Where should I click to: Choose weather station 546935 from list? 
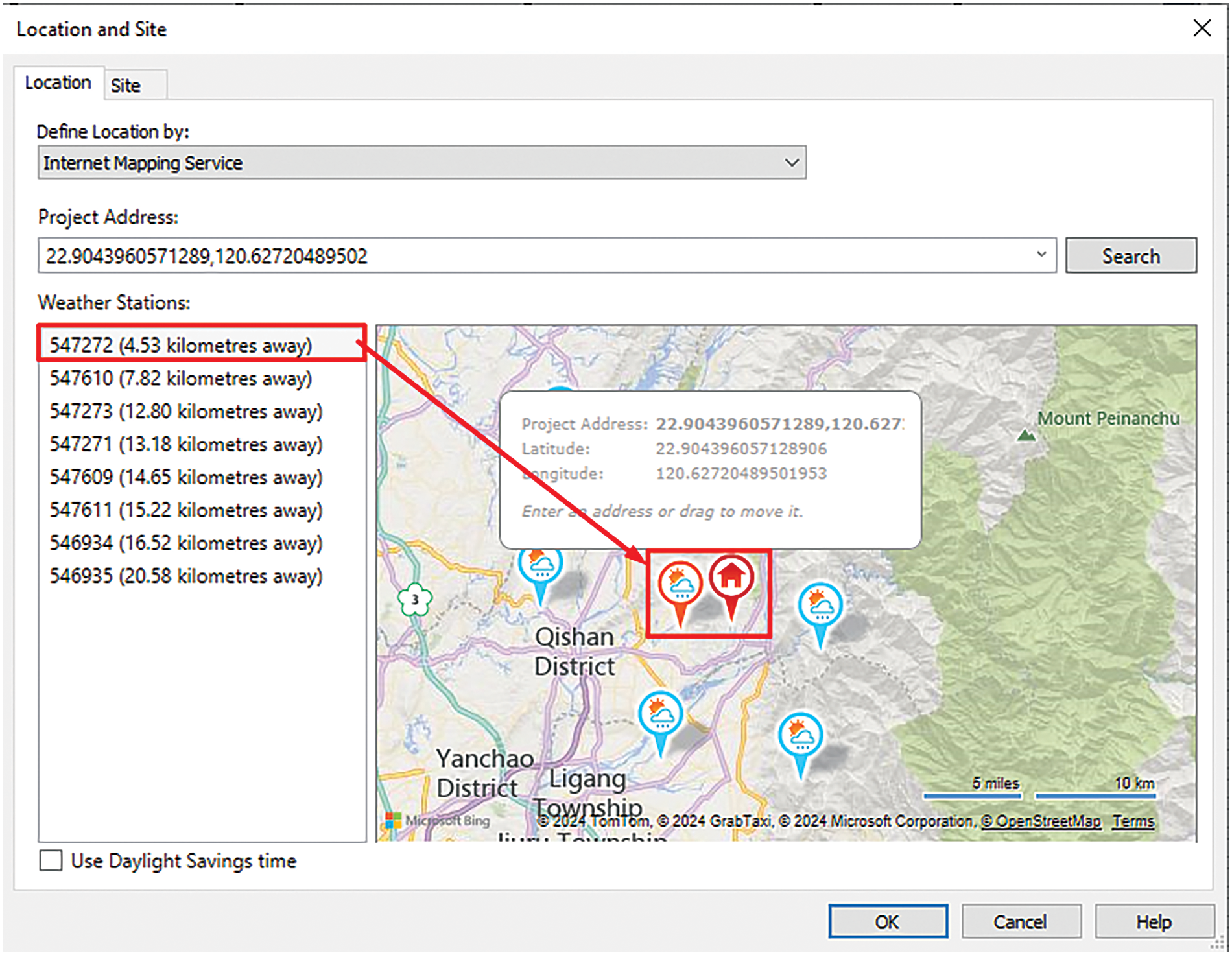click(186, 576)
